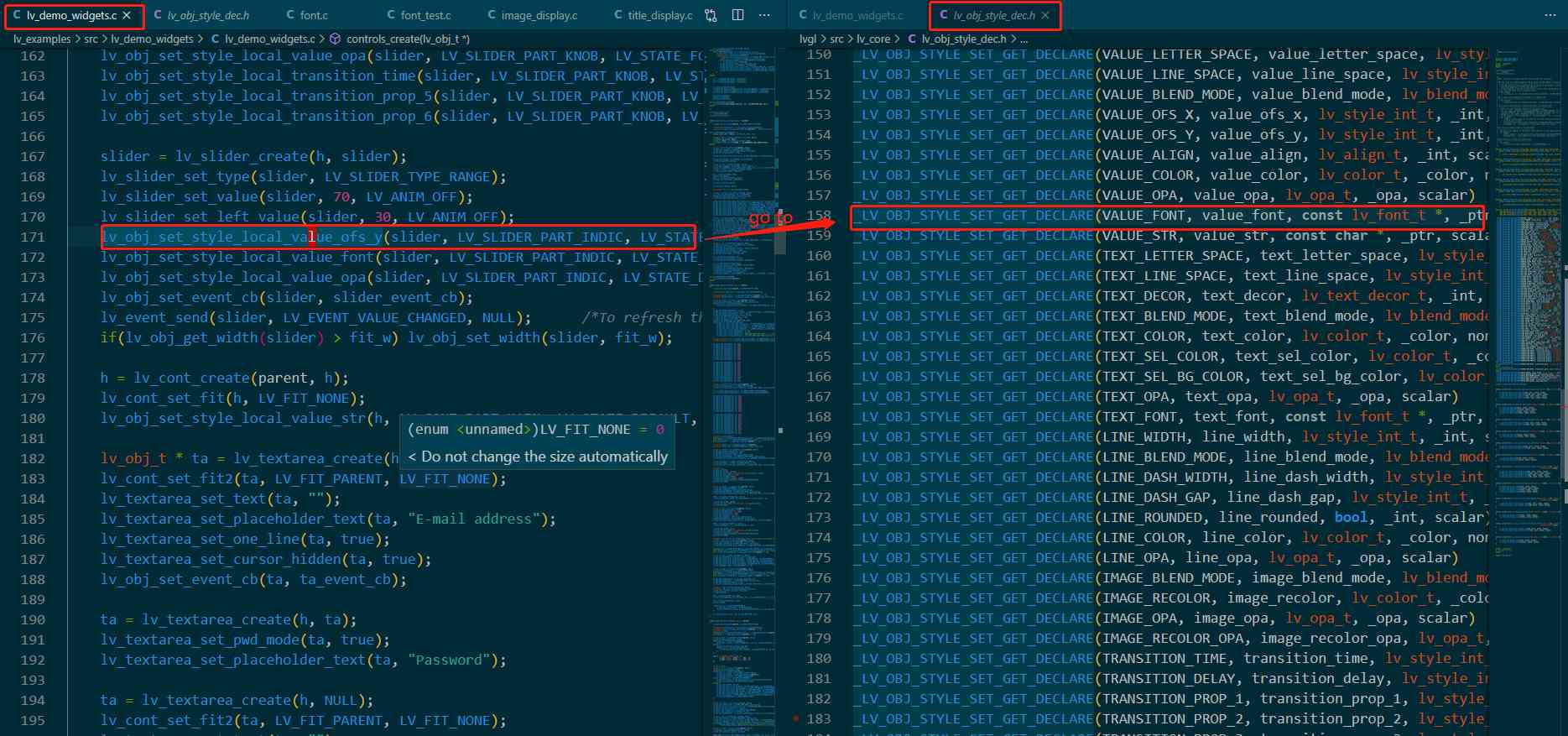
Task: Select lv_examples in left breadcrumb
Action: (x=42, y=39)
